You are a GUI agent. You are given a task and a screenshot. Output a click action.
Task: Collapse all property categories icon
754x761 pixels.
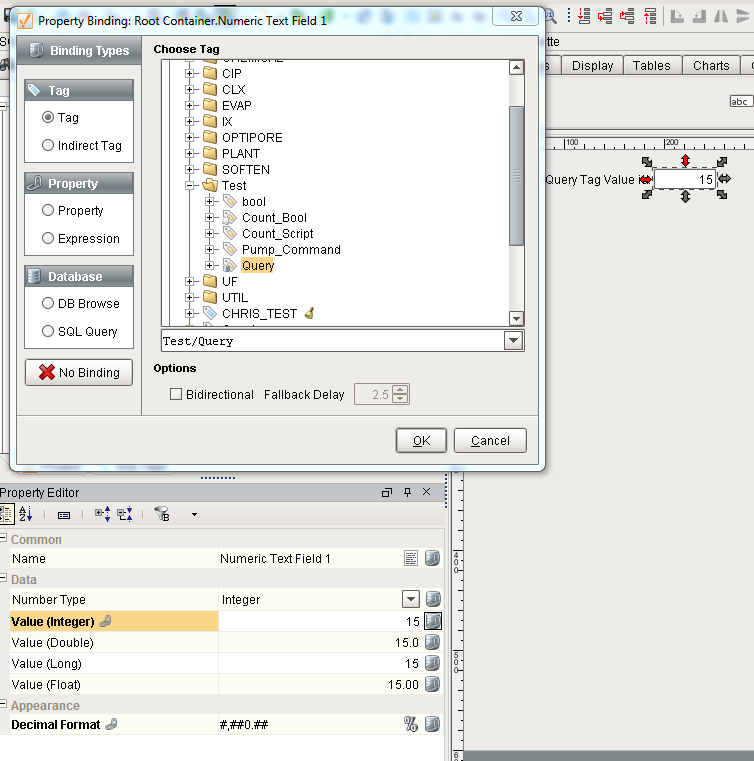click(125, 514)
